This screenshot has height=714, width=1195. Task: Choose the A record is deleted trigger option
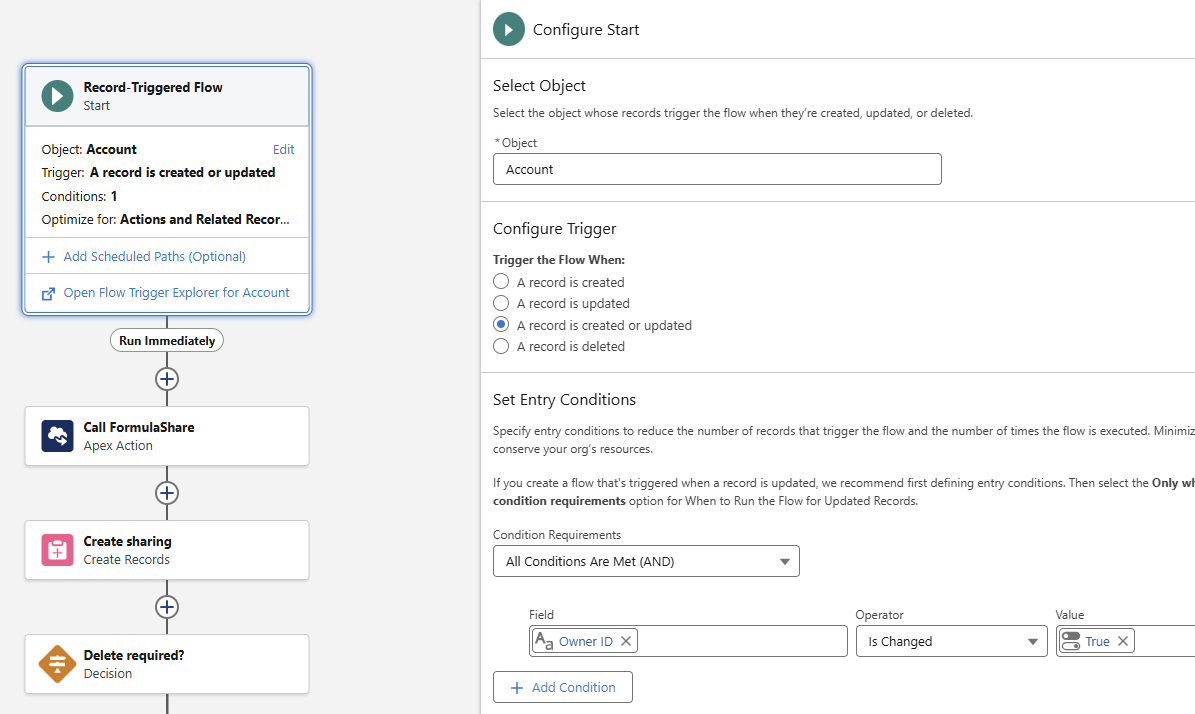tap(500, 346)
